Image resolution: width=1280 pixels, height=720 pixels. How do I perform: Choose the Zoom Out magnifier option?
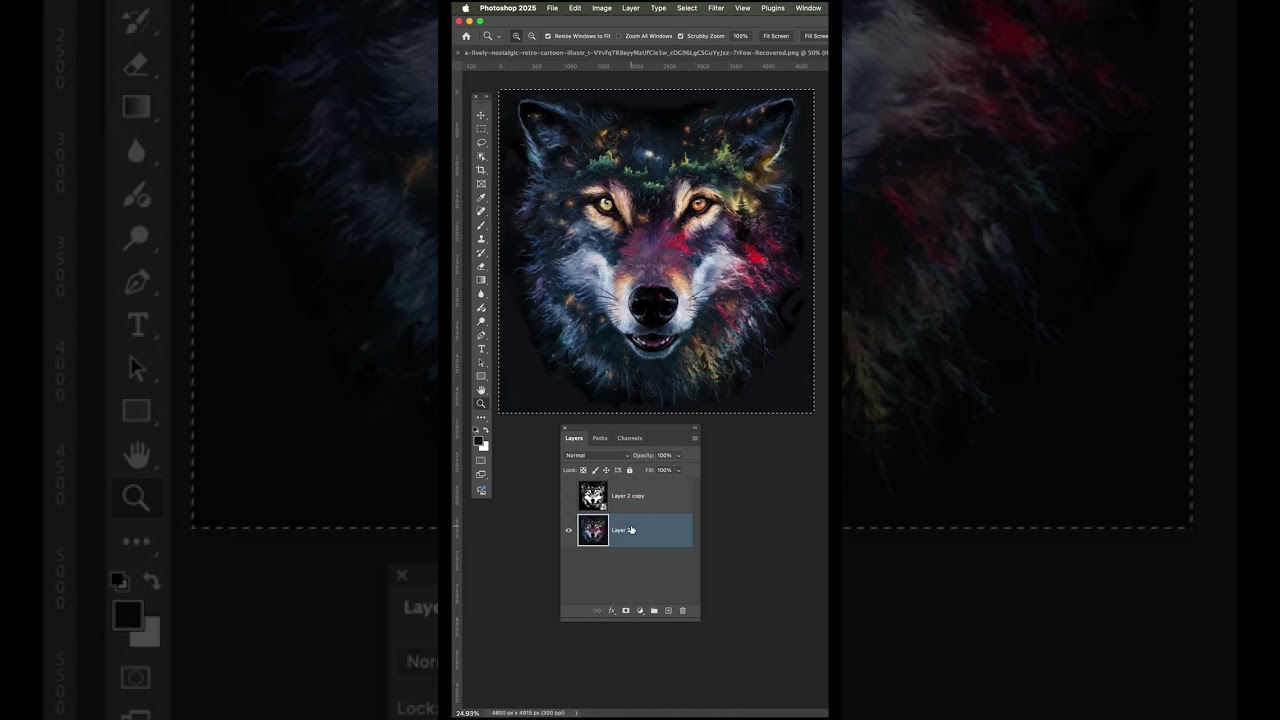532,36
